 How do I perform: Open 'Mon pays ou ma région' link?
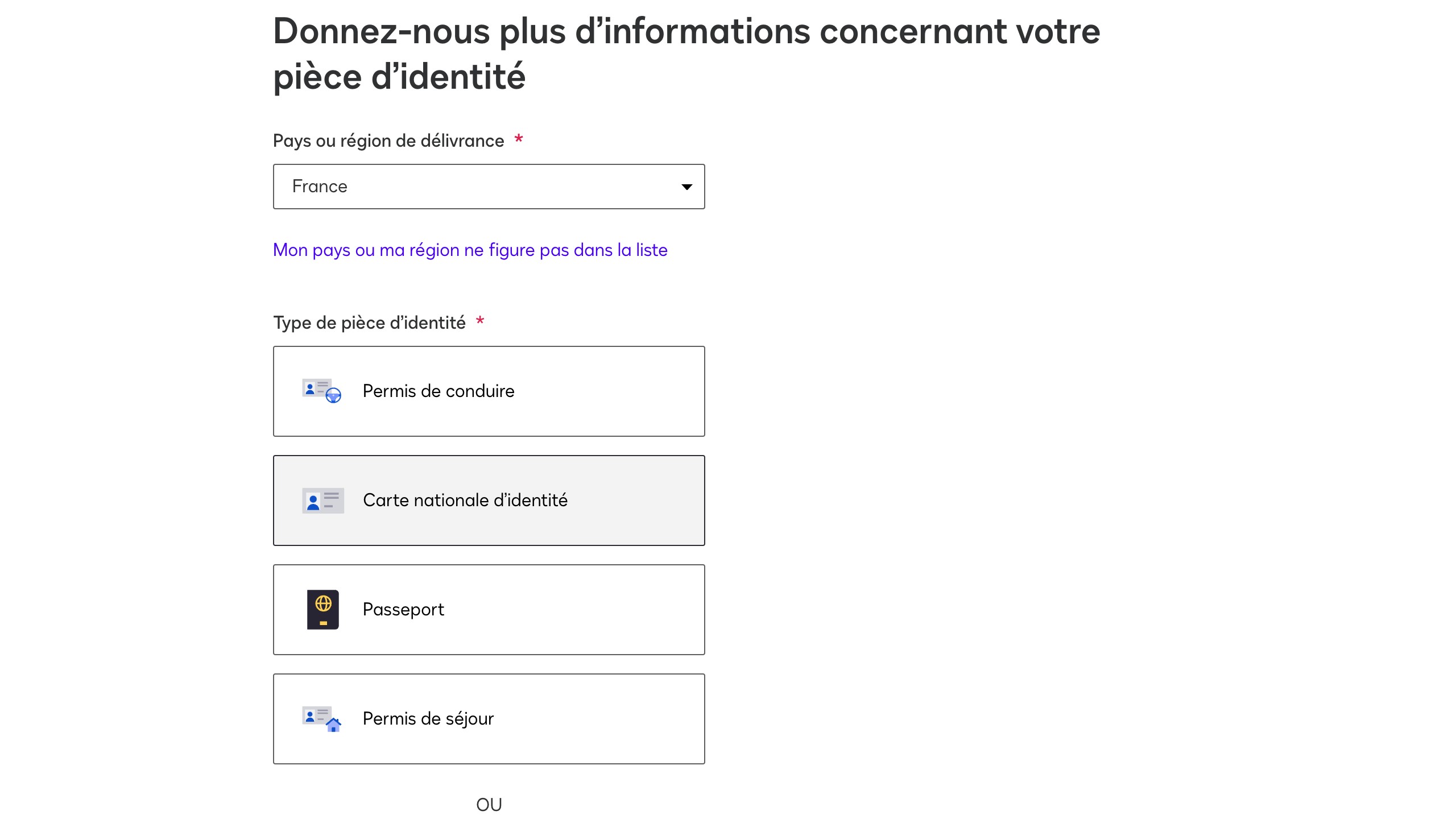(x=470, y=250)
